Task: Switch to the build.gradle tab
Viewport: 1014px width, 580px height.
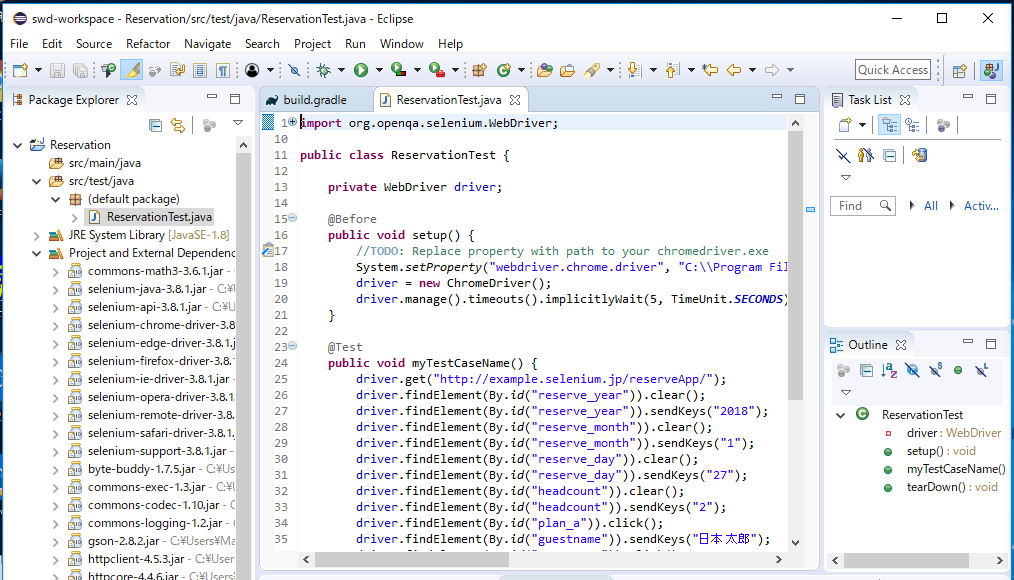Action: click(x=316, y=100)
